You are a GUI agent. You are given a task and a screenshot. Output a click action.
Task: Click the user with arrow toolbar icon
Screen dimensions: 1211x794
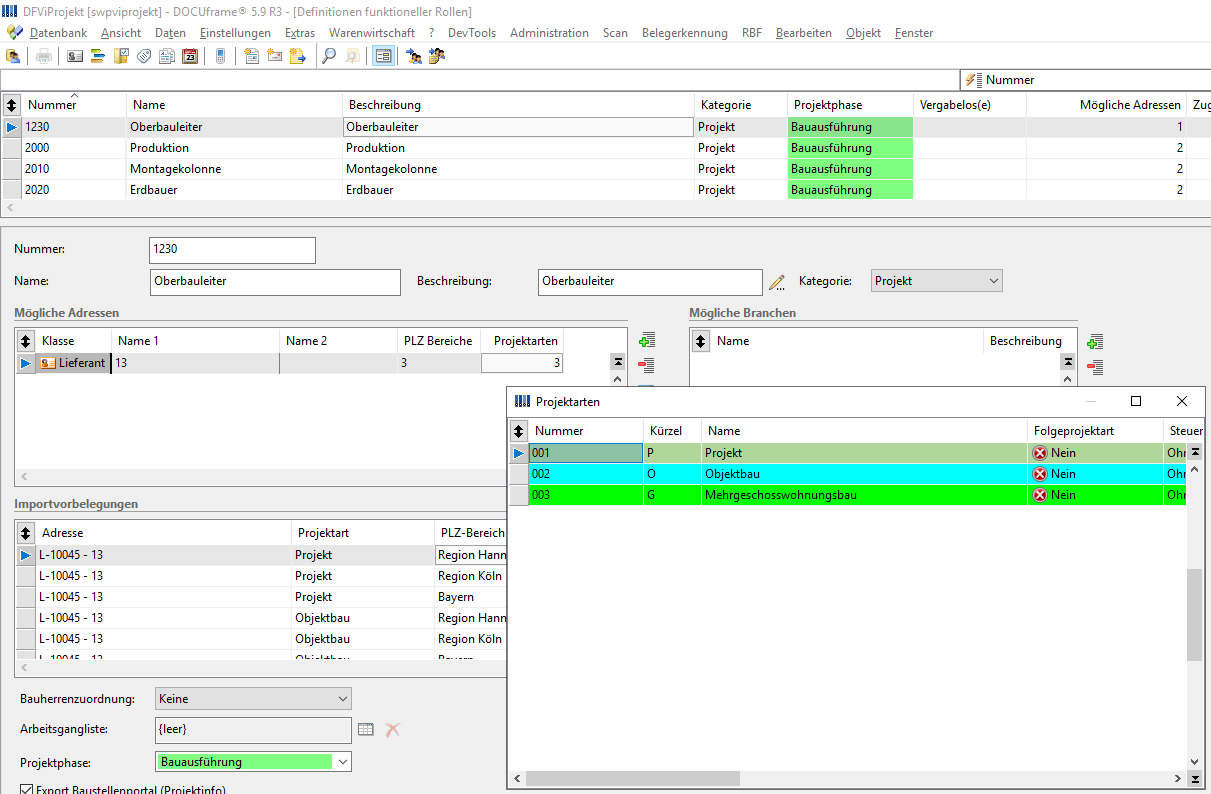pyautogui.click(x=414, y=56)
